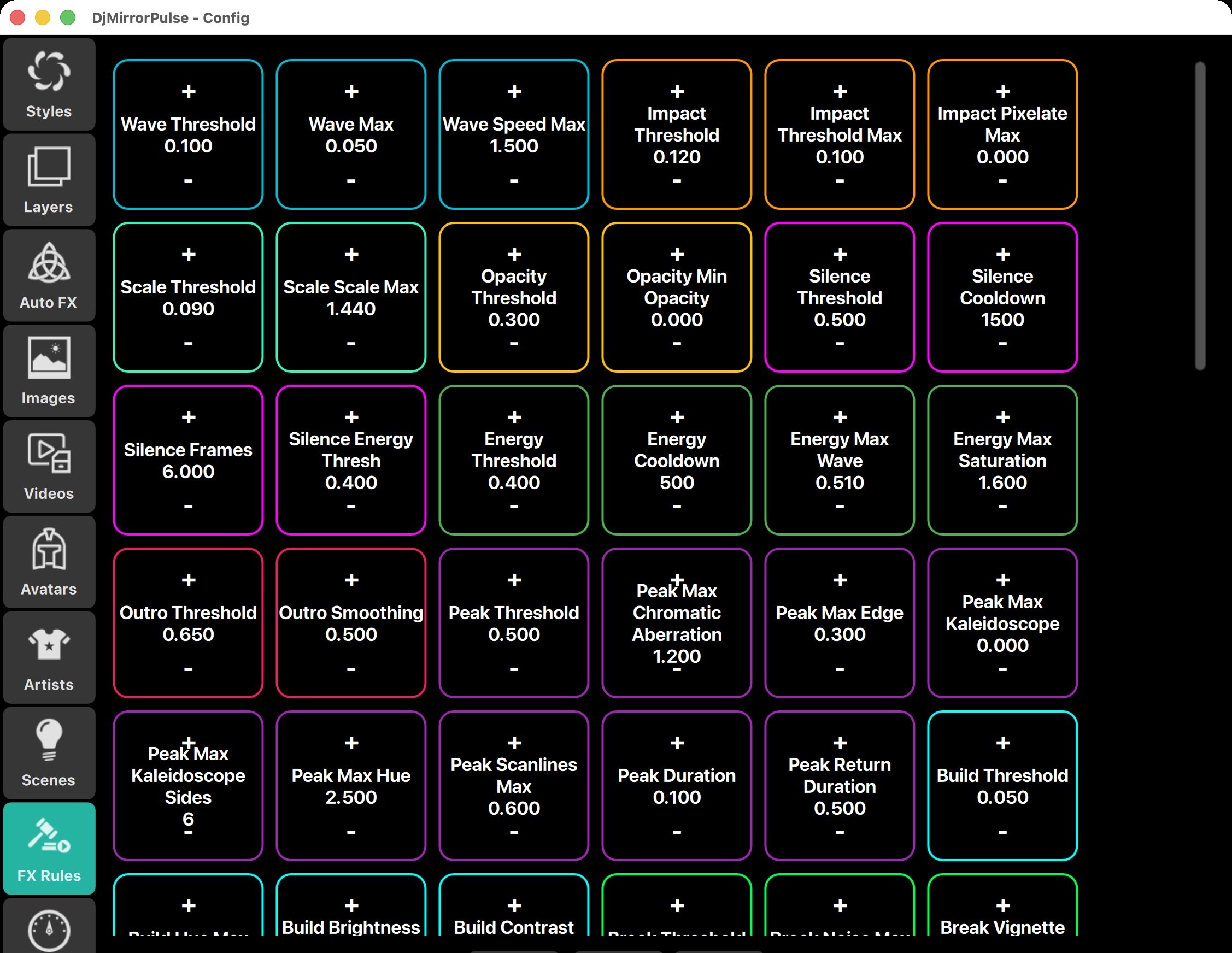Screen dimensions: 1232x953
Task: Increase Peak Max Edge value
Action: tap(840, 580)
